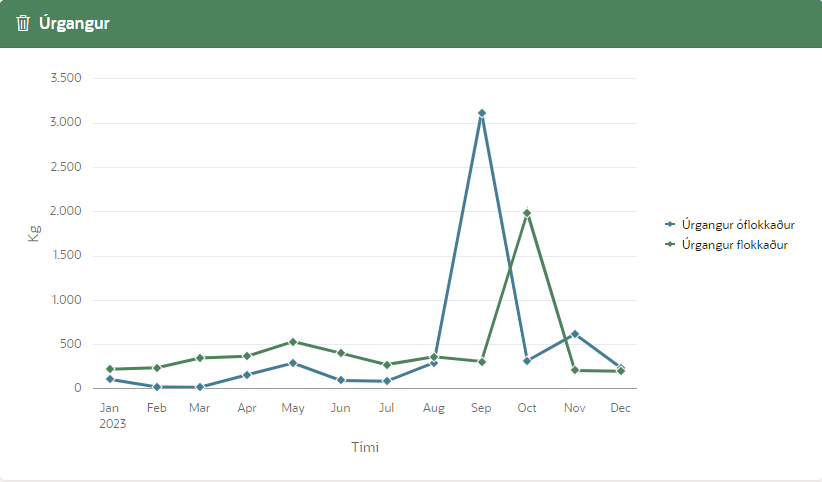Click the green flokkaður legend marker
This screenshot has height=482, width=822.
(670, 244)
